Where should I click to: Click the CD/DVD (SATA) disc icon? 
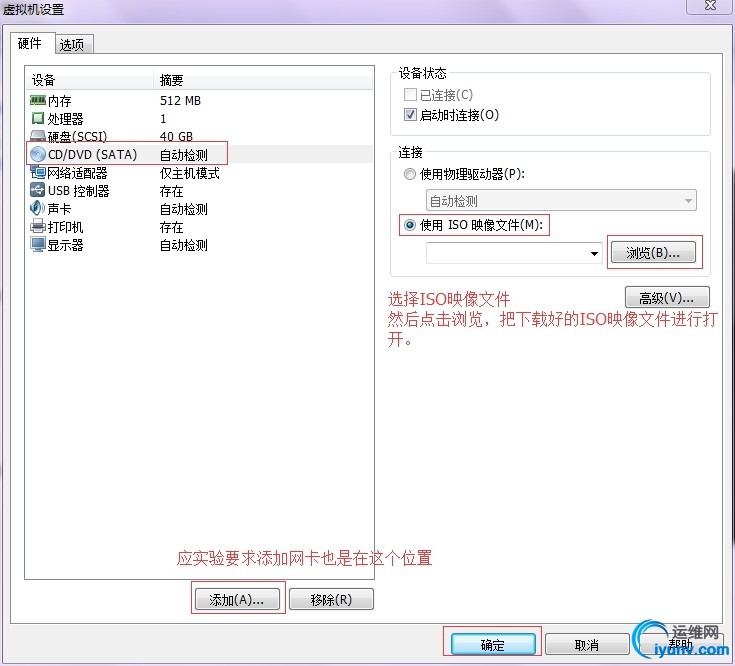[x=38, y=154]
